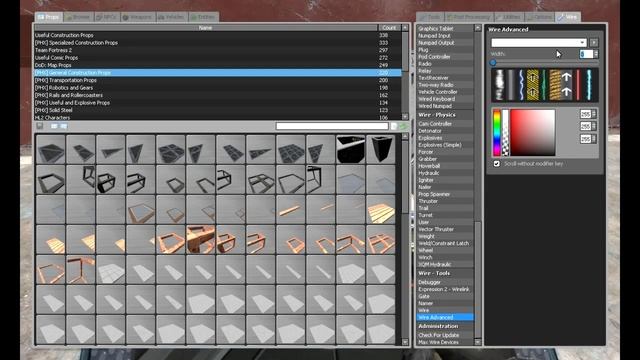Select [PHX] Transportation Props category
Screen dimensions: 640x360
(x=218, y=80)
